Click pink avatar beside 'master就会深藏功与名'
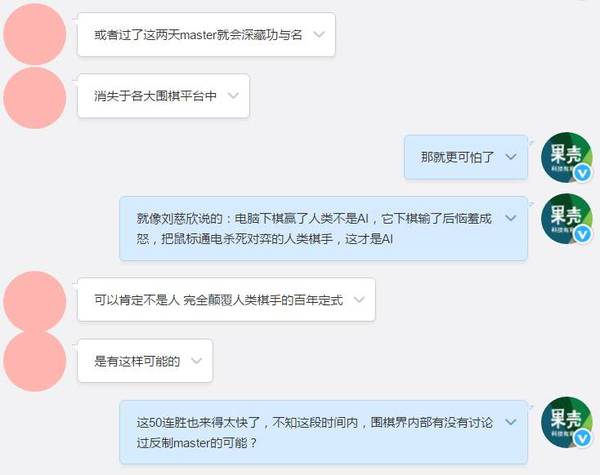This screenshot has height=475, width=600. click(x=35, y=34)
